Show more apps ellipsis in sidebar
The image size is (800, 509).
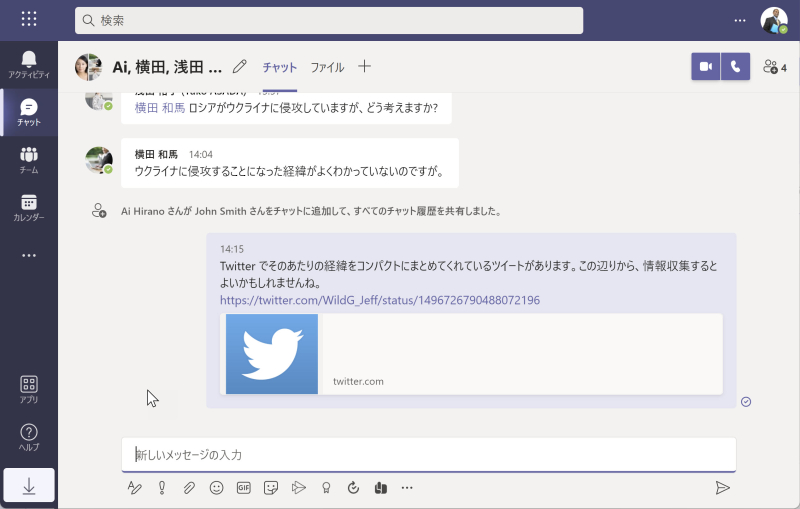[x=29, y=255]
